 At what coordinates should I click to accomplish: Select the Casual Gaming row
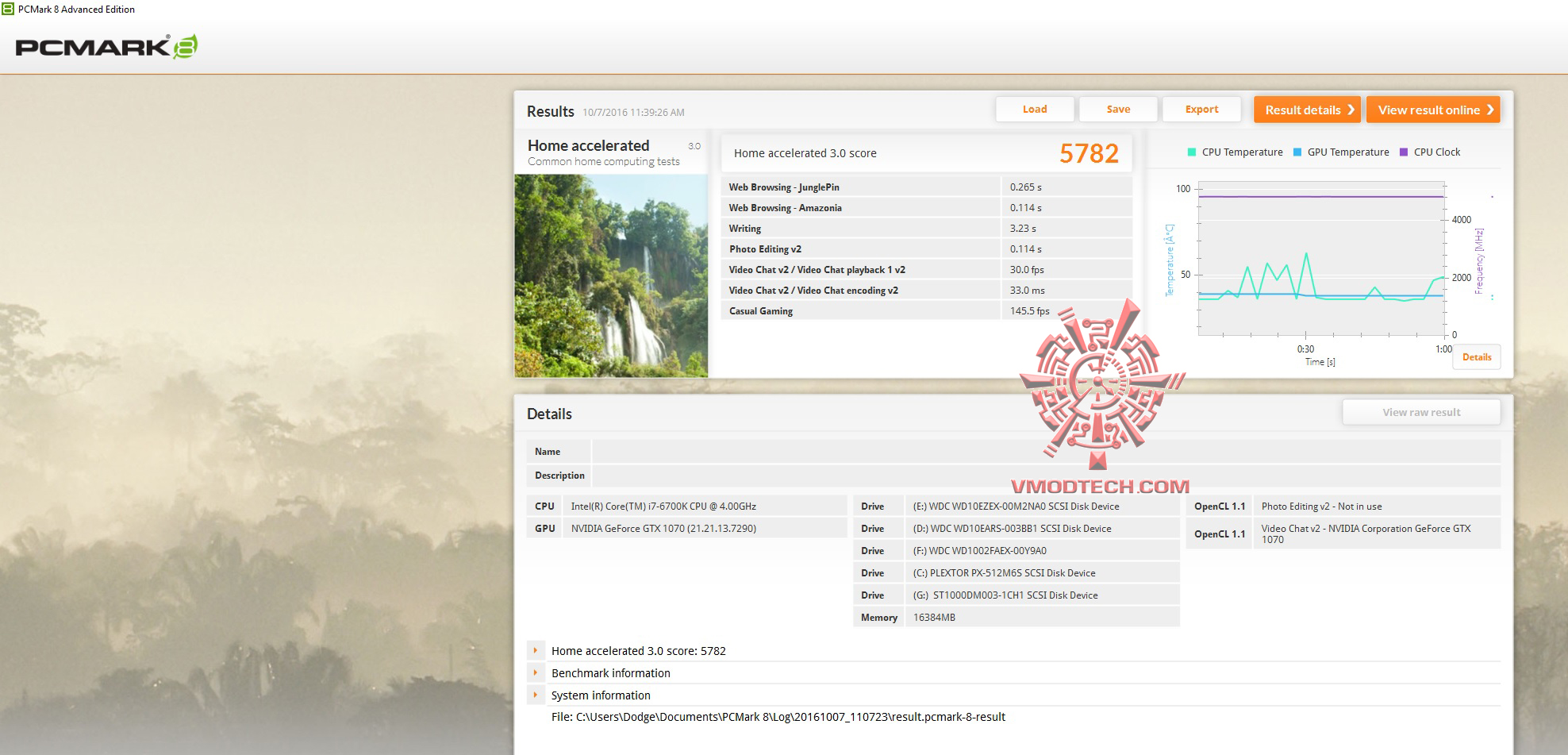(926, 311)
